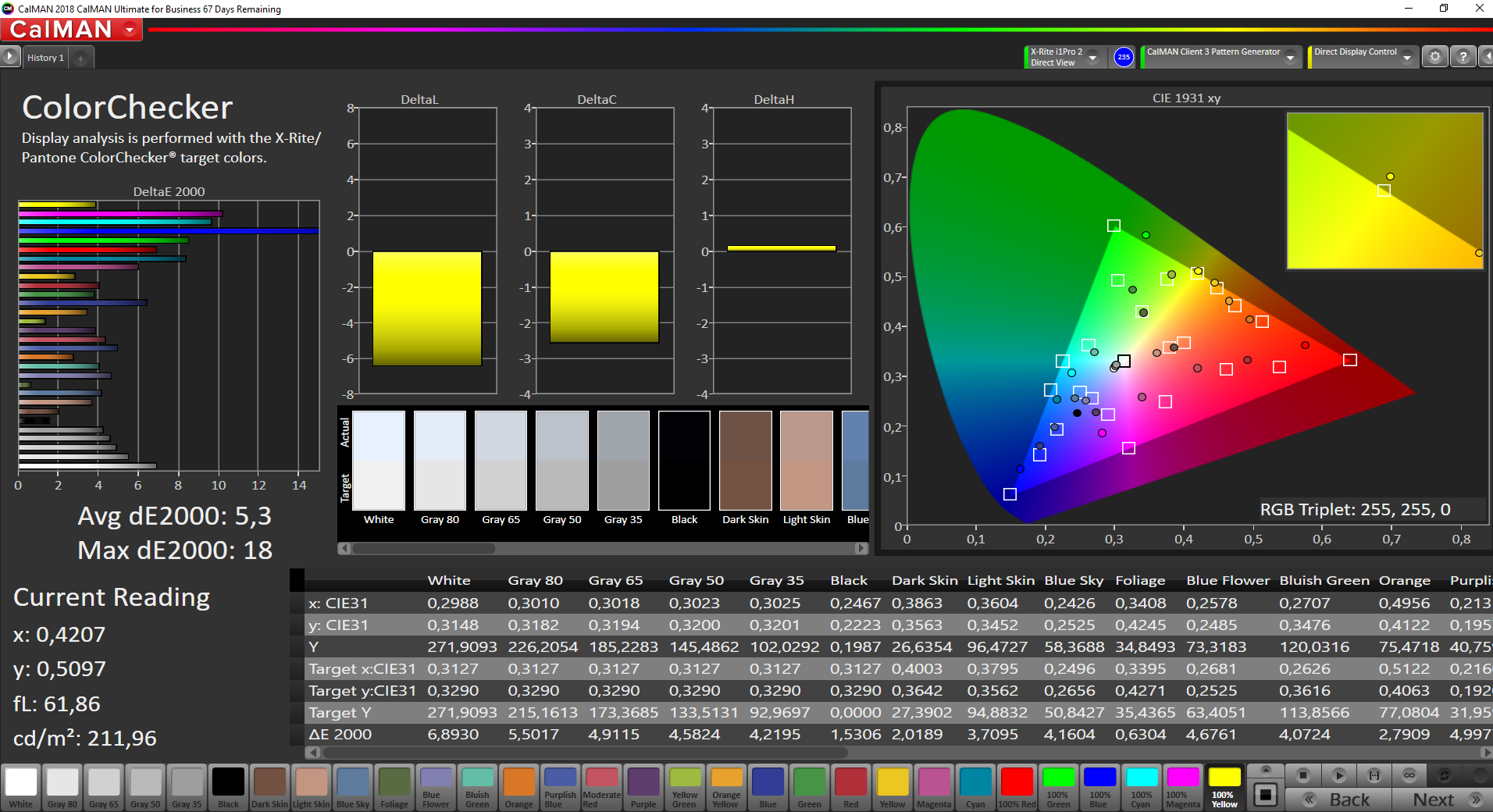Select the Bluish Green patch swatch
Screen dimensions: 1493x812
click(477, 787)
